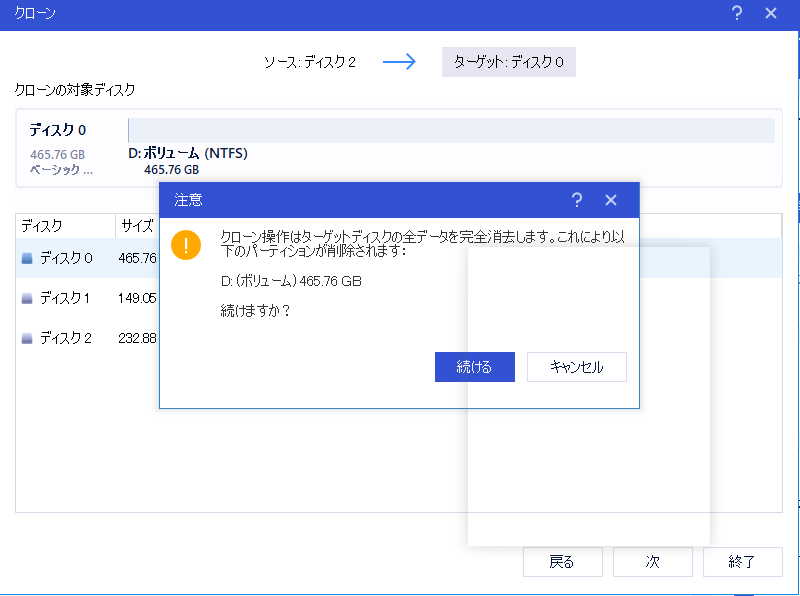
Task: Click the orange warning exclamation icon
Action: pyautogui.click(x=186, y=244)
